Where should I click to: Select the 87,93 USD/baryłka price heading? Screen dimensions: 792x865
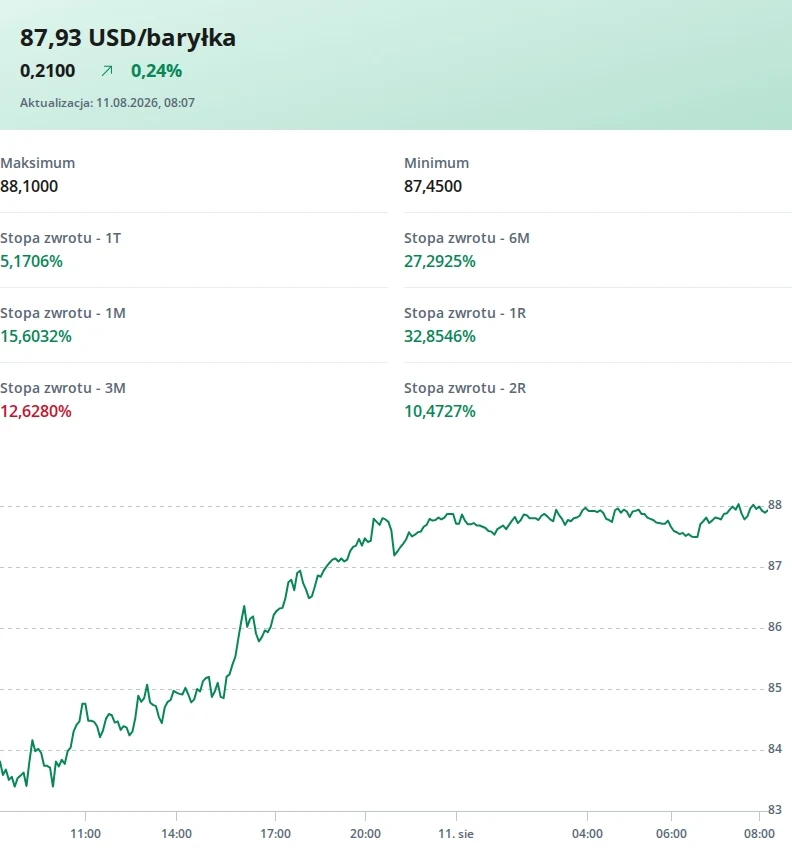128,38
